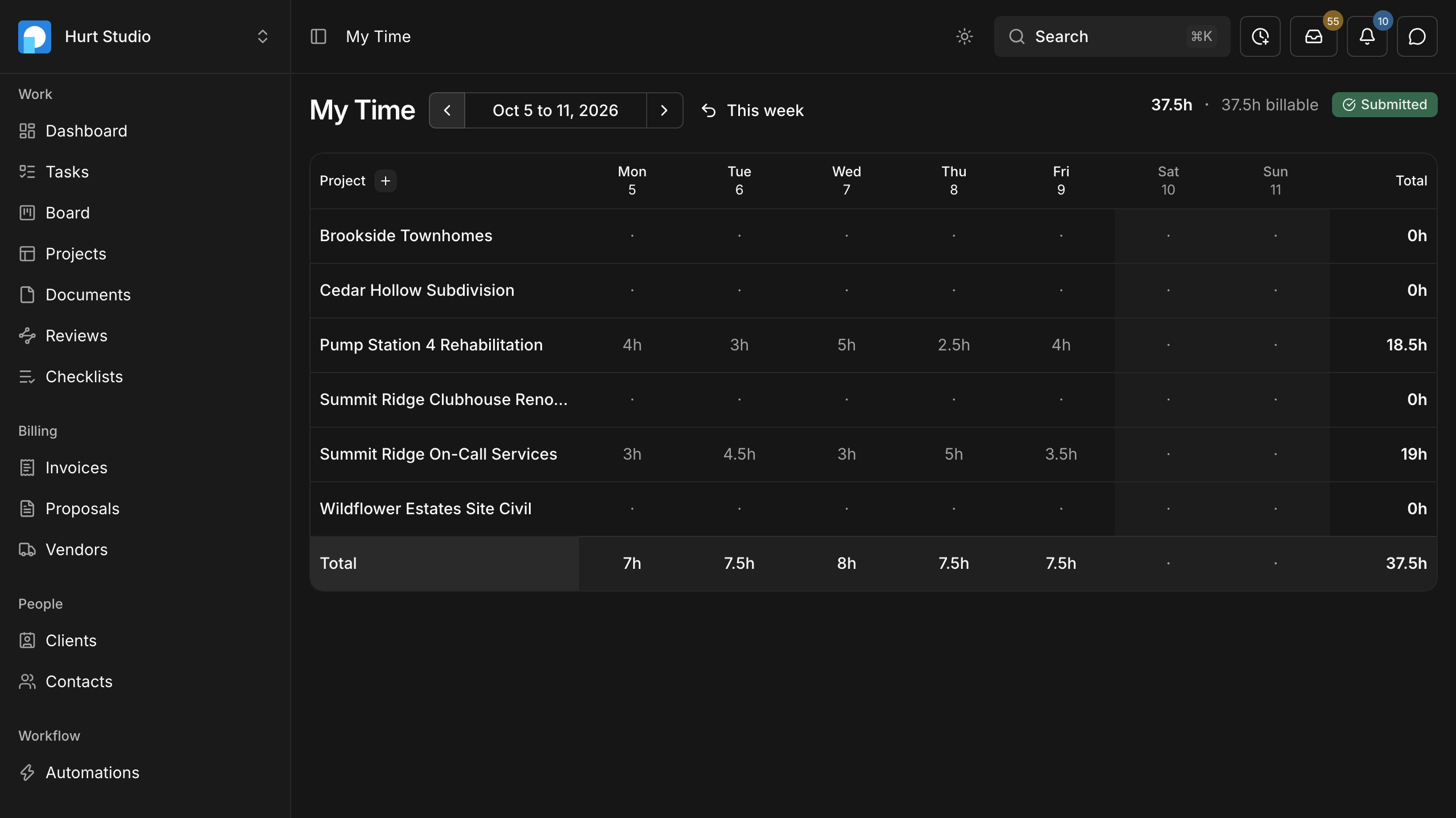Click the Documents sidebar icon
The height and width of the screenshot is (818, 1456).
coord(27,295)
